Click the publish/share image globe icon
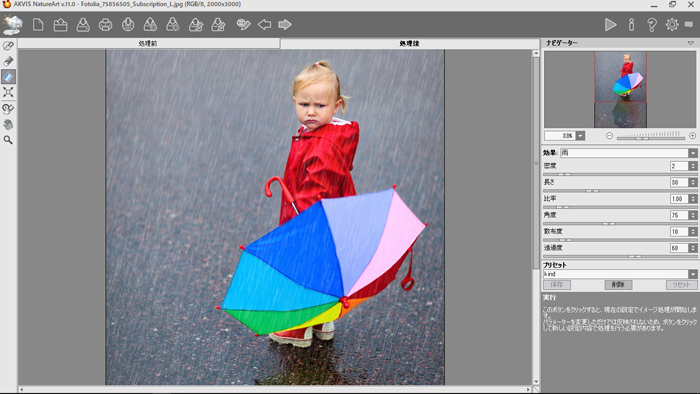This screenshot has height=394, width=700. 128,25
